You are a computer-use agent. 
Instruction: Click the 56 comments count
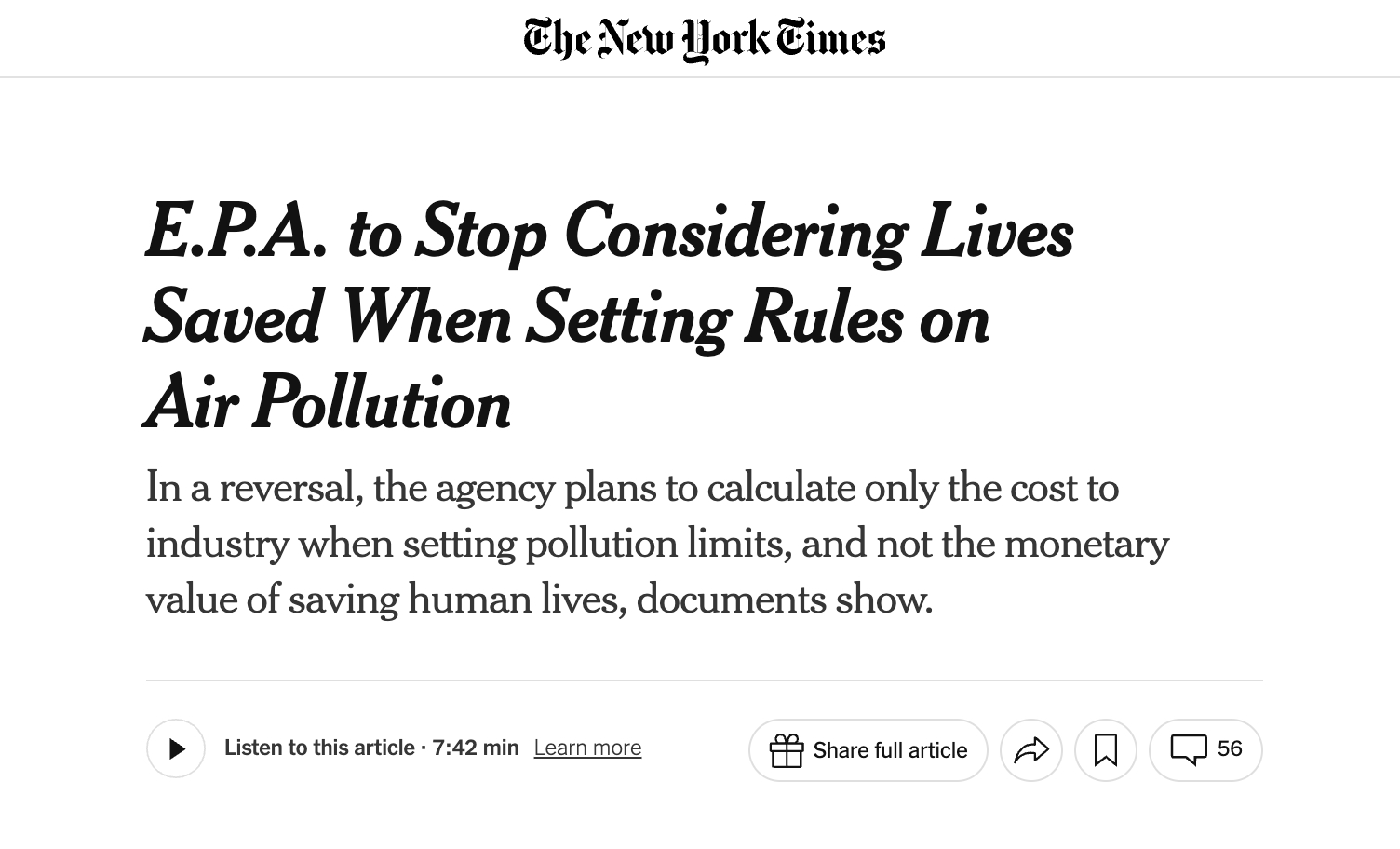1230,748
